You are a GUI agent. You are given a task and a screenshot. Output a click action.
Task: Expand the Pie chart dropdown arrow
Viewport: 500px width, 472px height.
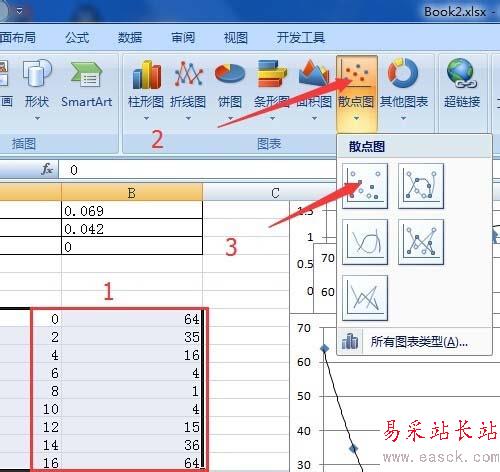click(230, 118)
